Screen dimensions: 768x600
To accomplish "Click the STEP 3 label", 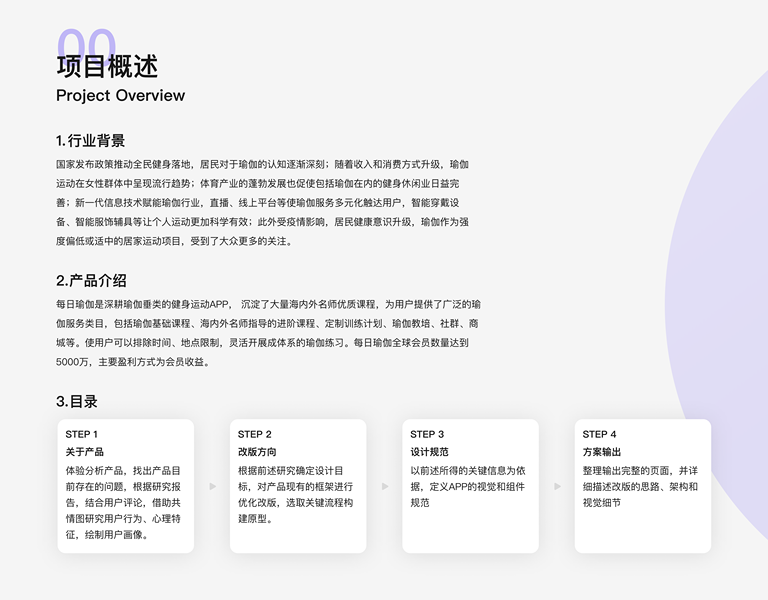I will (x=427, y=434).
